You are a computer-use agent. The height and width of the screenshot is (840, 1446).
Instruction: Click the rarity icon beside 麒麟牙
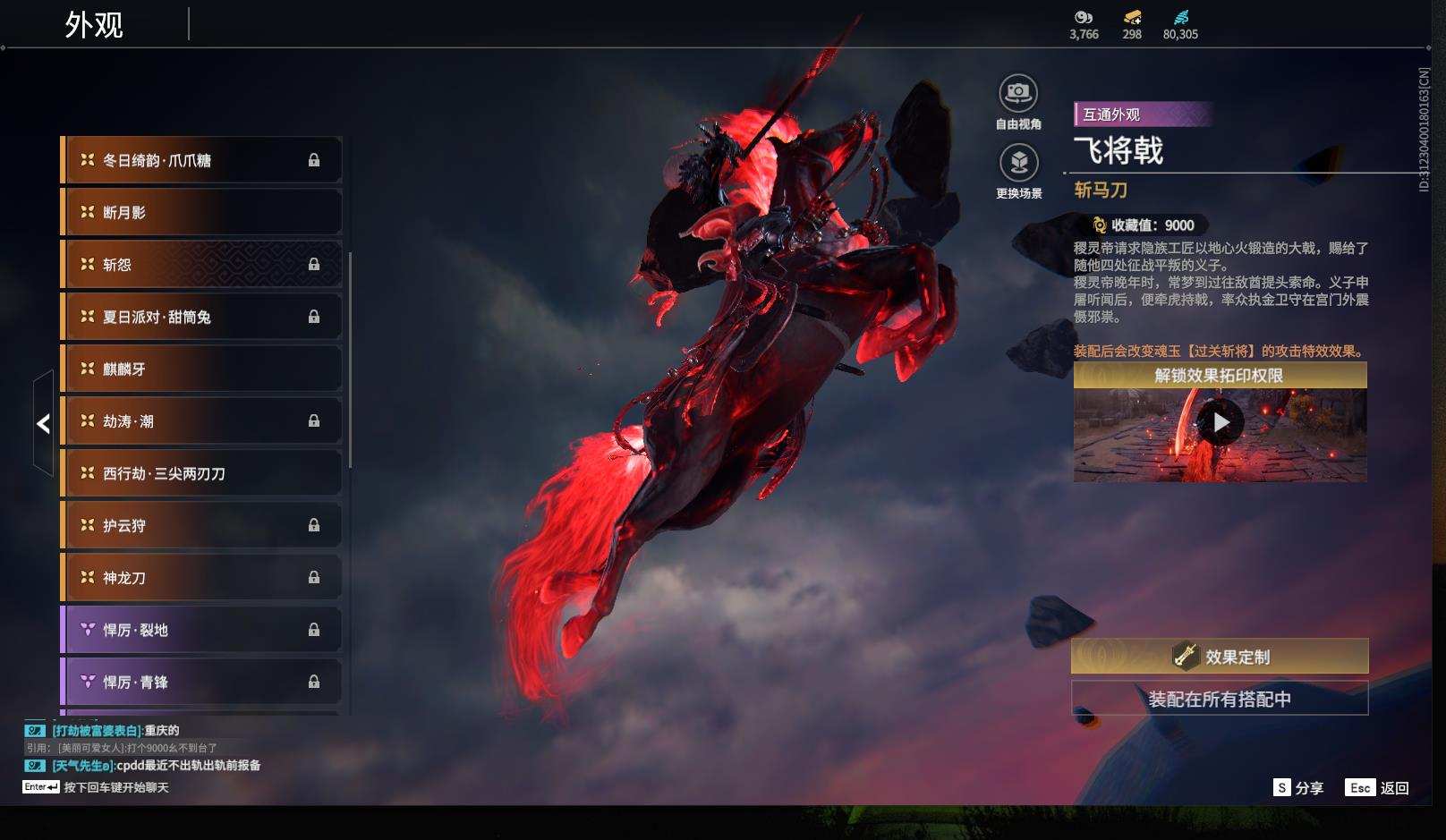click(x=88, y=369)
